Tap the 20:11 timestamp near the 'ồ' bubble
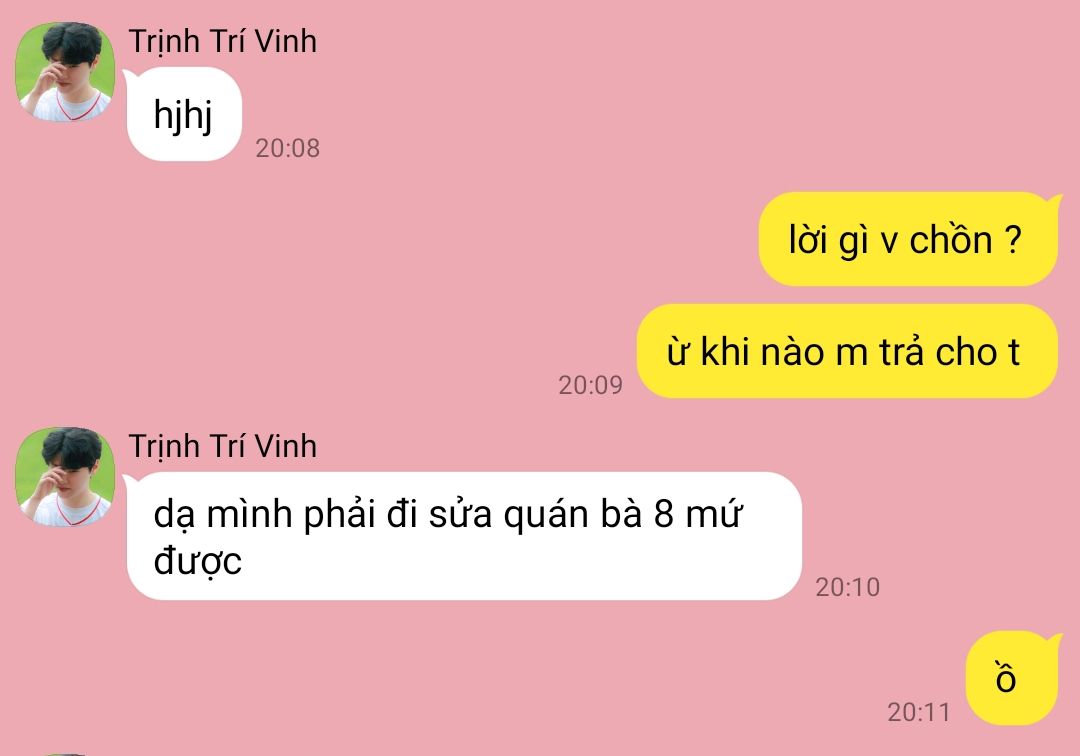The width and height of the screenshot is (1080, 756). point(919,712)
